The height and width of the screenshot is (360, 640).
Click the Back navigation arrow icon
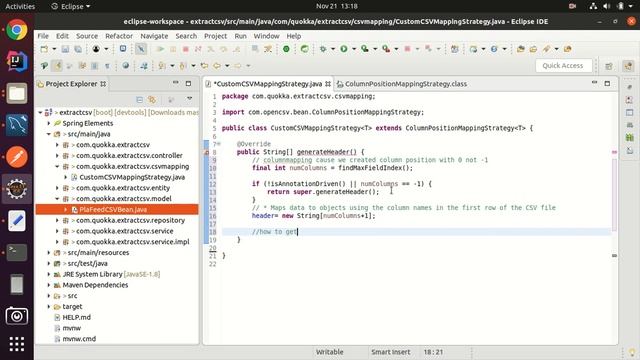point(217,65)
